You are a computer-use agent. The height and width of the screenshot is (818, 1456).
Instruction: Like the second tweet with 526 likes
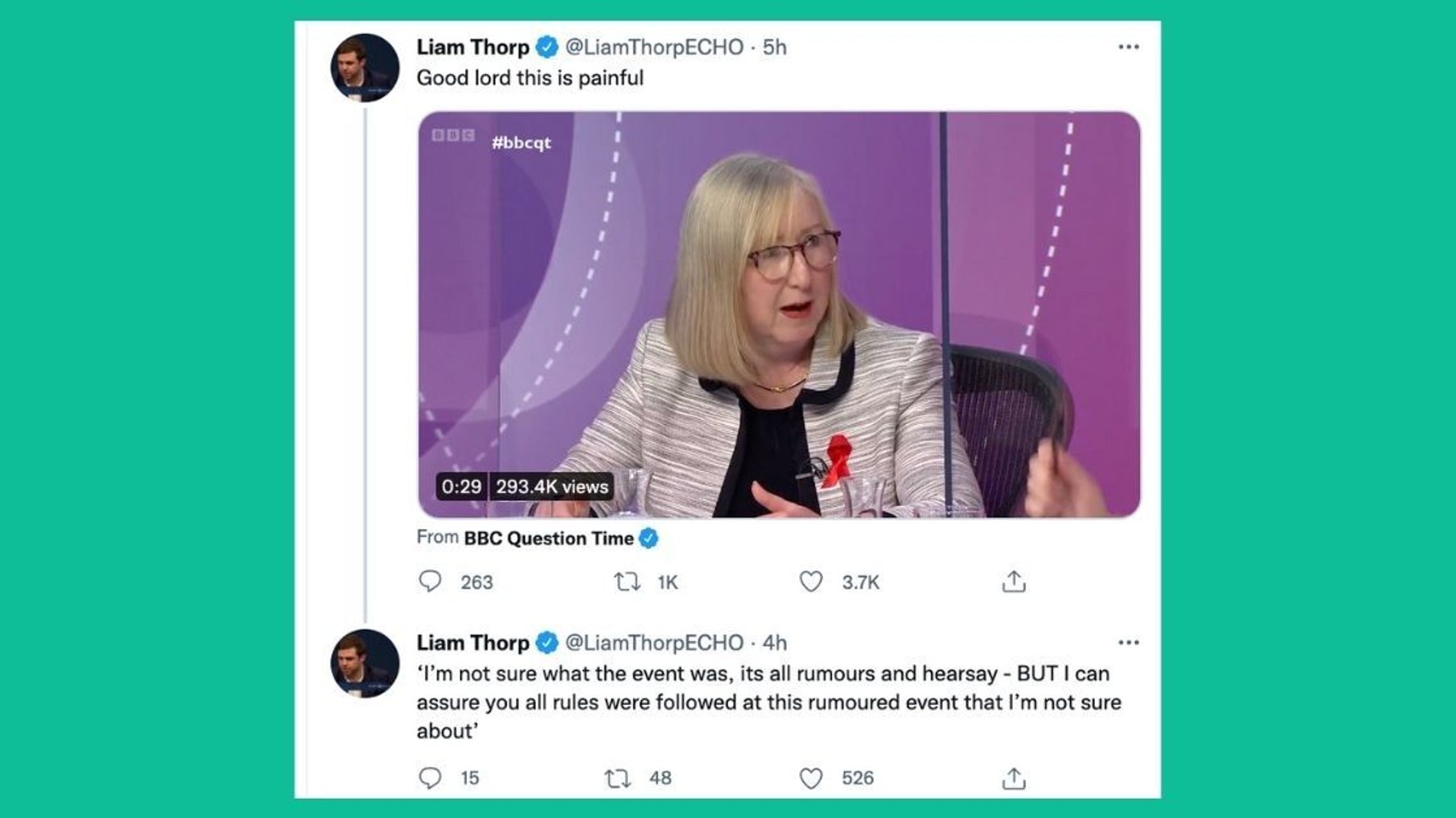(x=811, y=778)
